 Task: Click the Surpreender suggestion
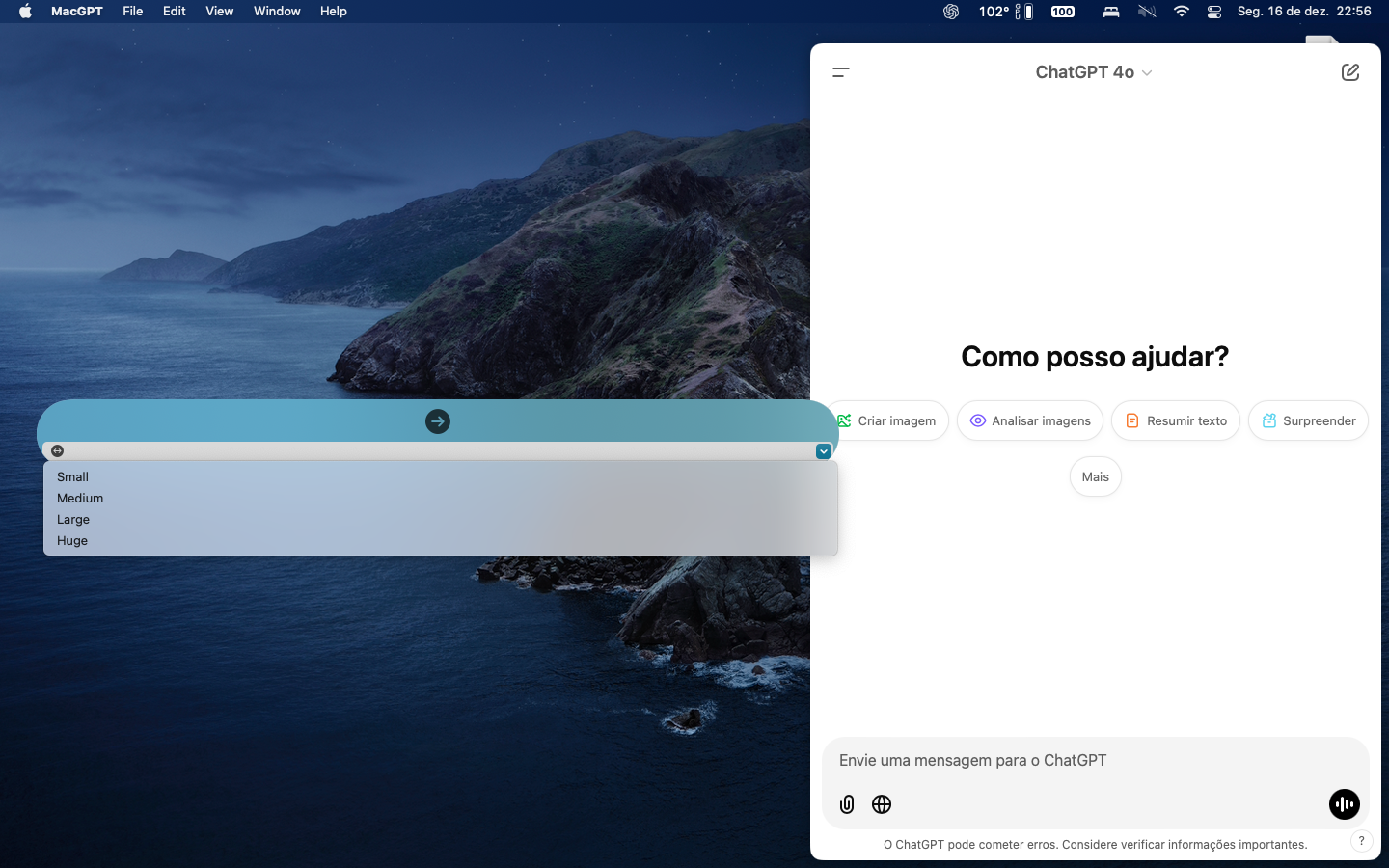[x=1308, y=420]
